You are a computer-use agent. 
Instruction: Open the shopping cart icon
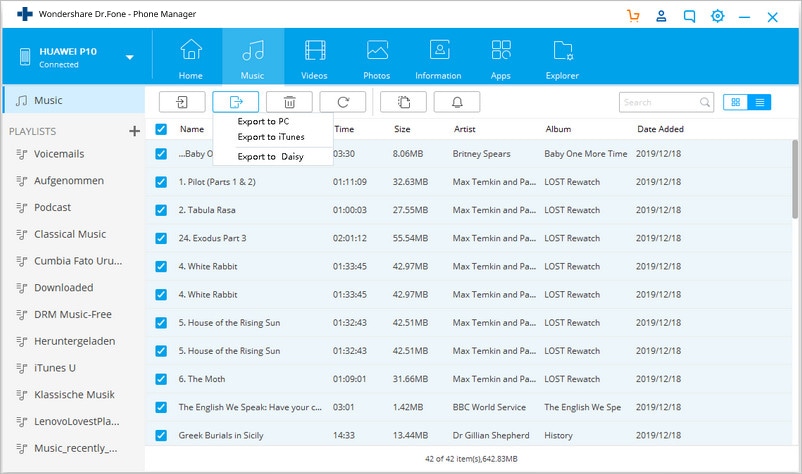coord(633,16)
